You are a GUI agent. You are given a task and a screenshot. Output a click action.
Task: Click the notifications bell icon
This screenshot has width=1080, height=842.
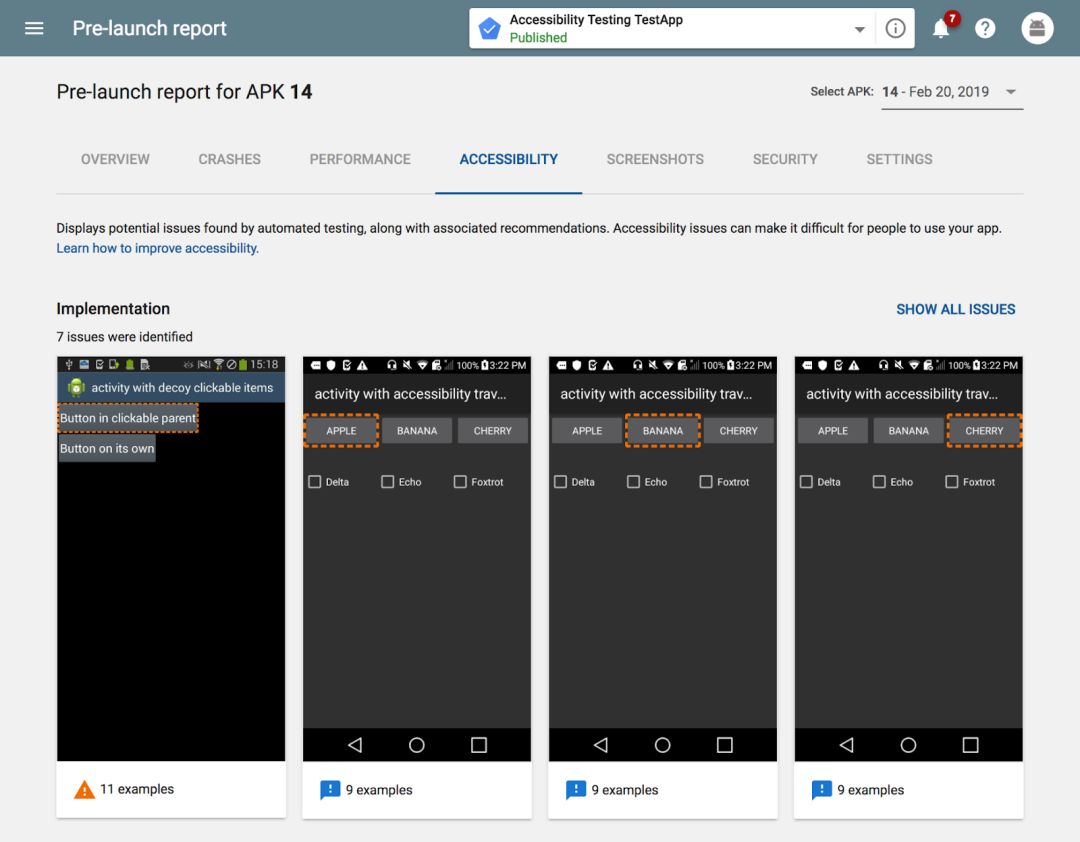tap(940, 29)
